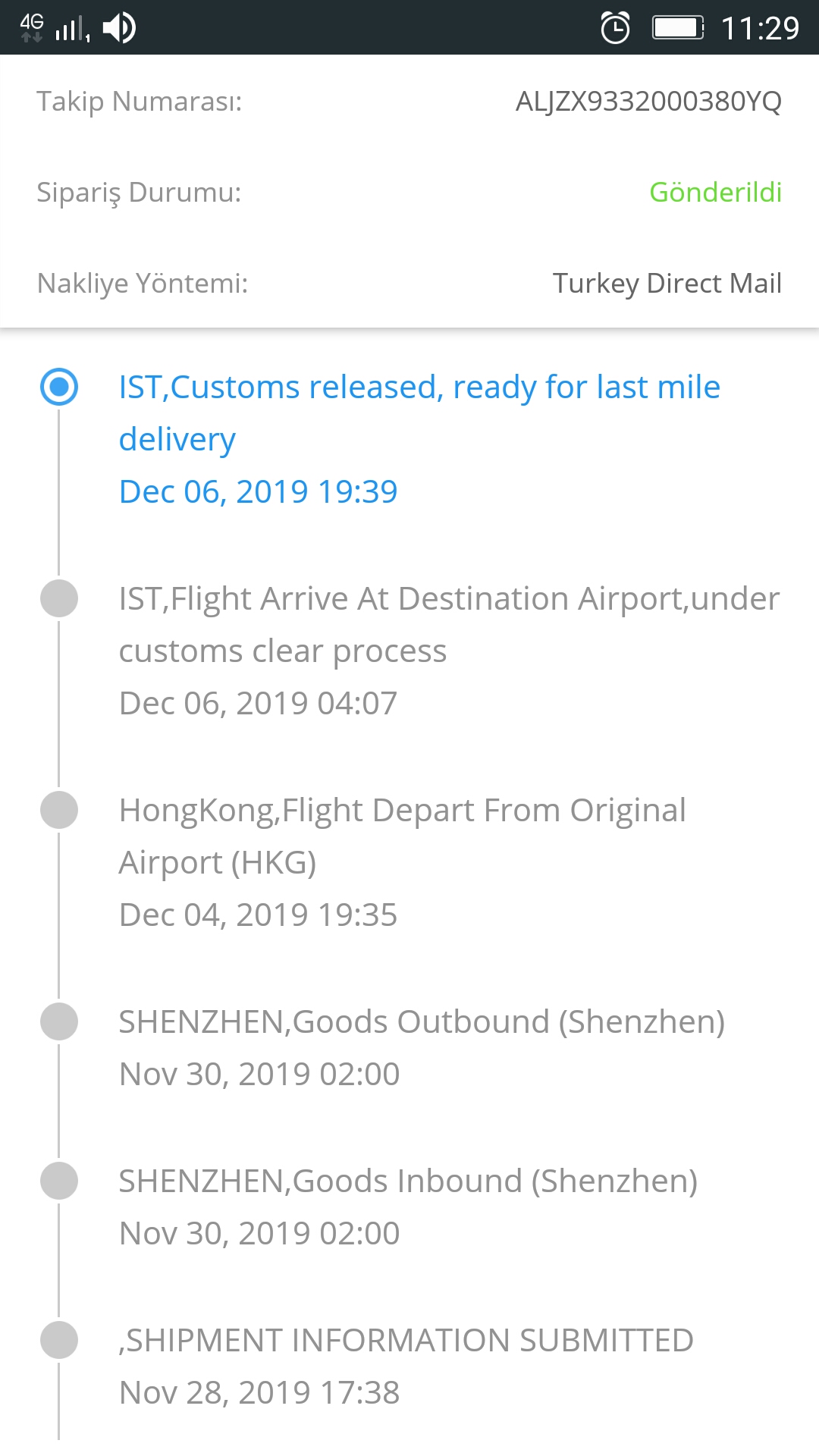Tap tracking number ALJZX9332000380YQ
819x1456 pixels.
coord(648,101)
